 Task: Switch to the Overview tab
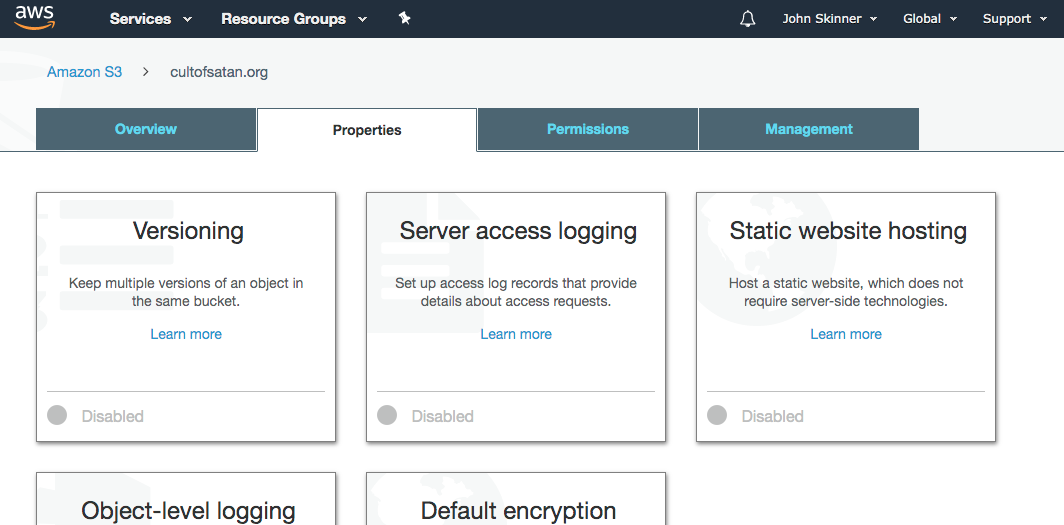click(x=146, y=129)
